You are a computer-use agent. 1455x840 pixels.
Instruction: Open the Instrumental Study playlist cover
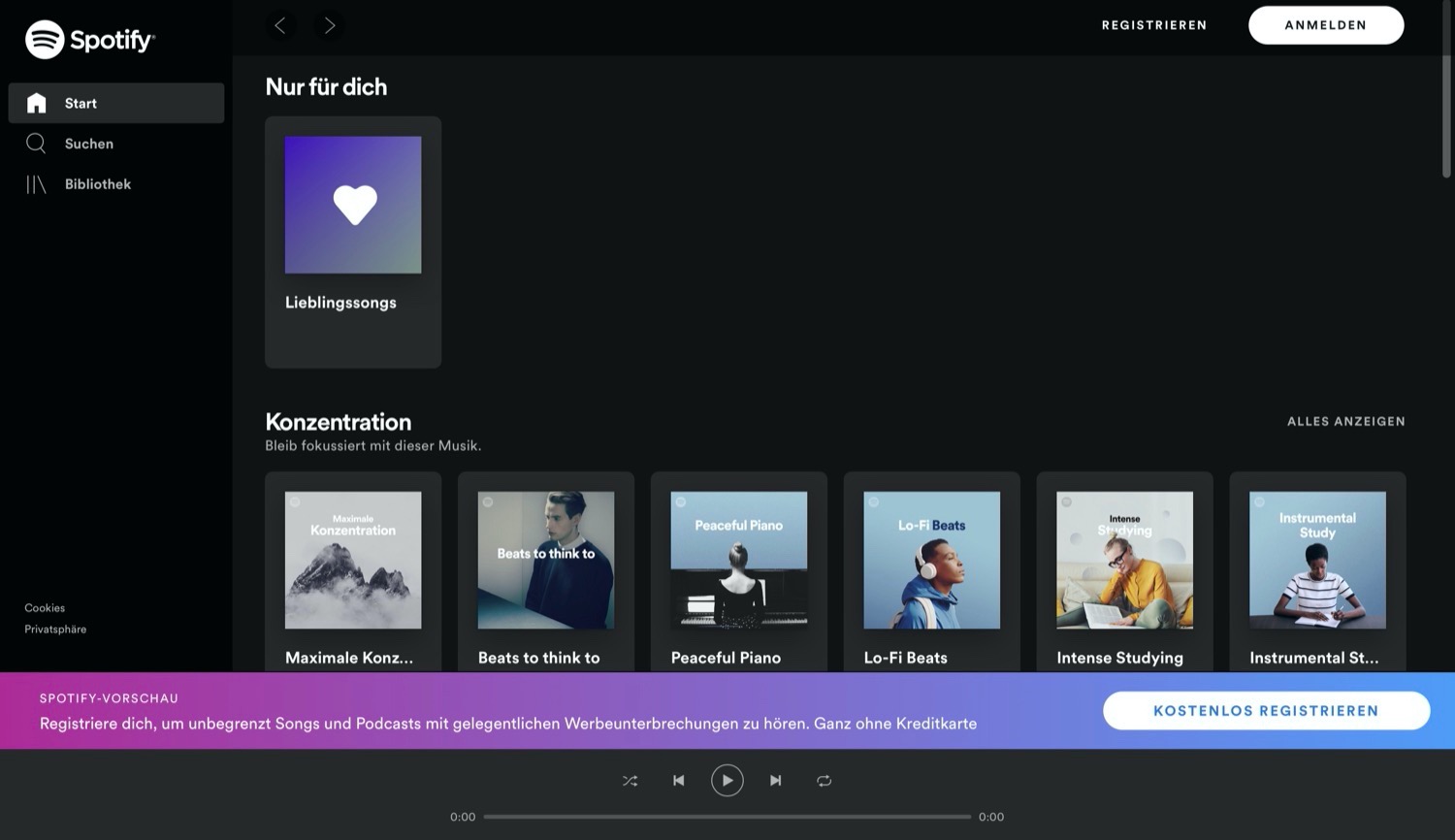click(x=1318, y=560)
